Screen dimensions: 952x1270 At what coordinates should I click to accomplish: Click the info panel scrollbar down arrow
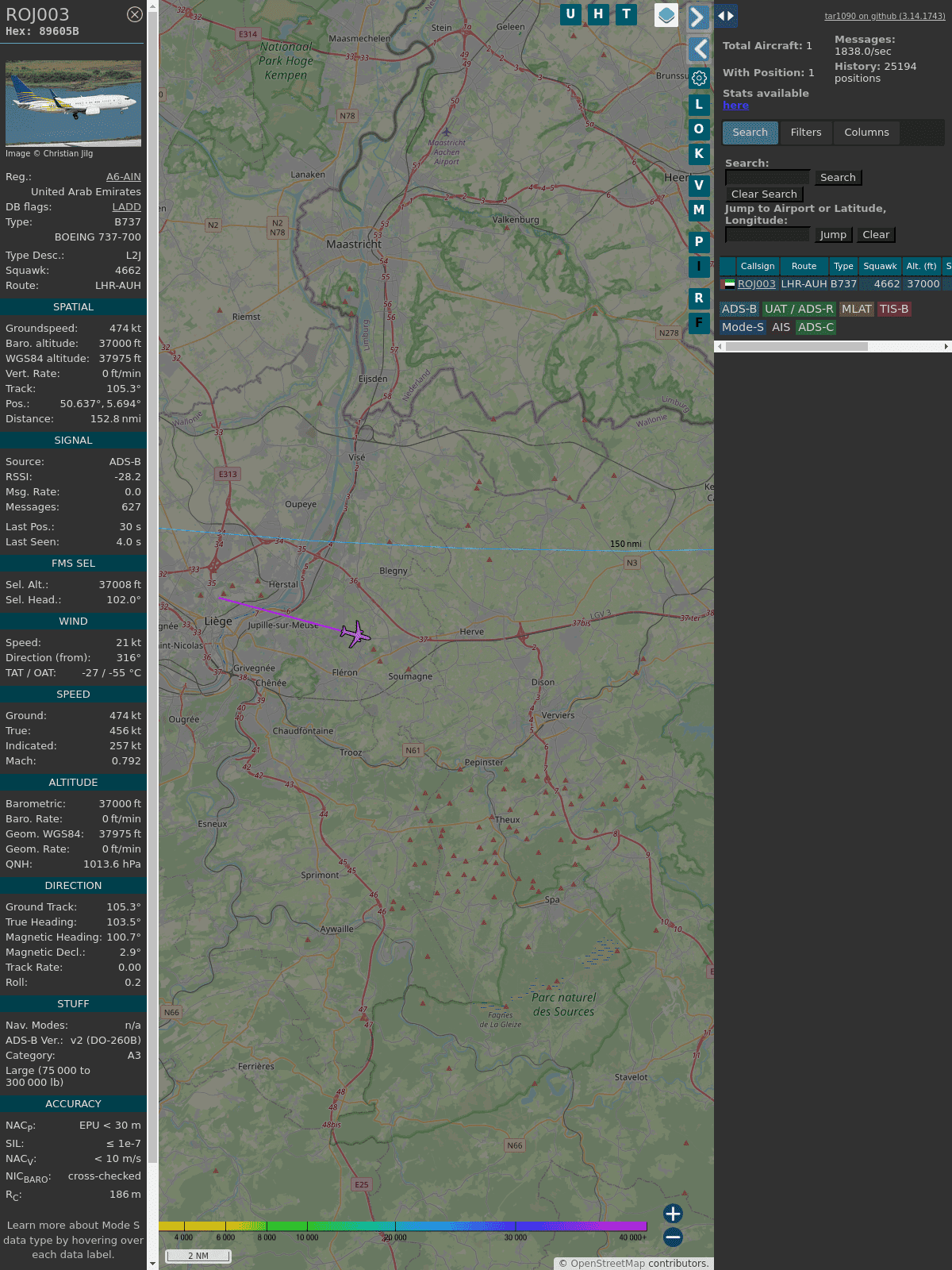coord(153,1264)
